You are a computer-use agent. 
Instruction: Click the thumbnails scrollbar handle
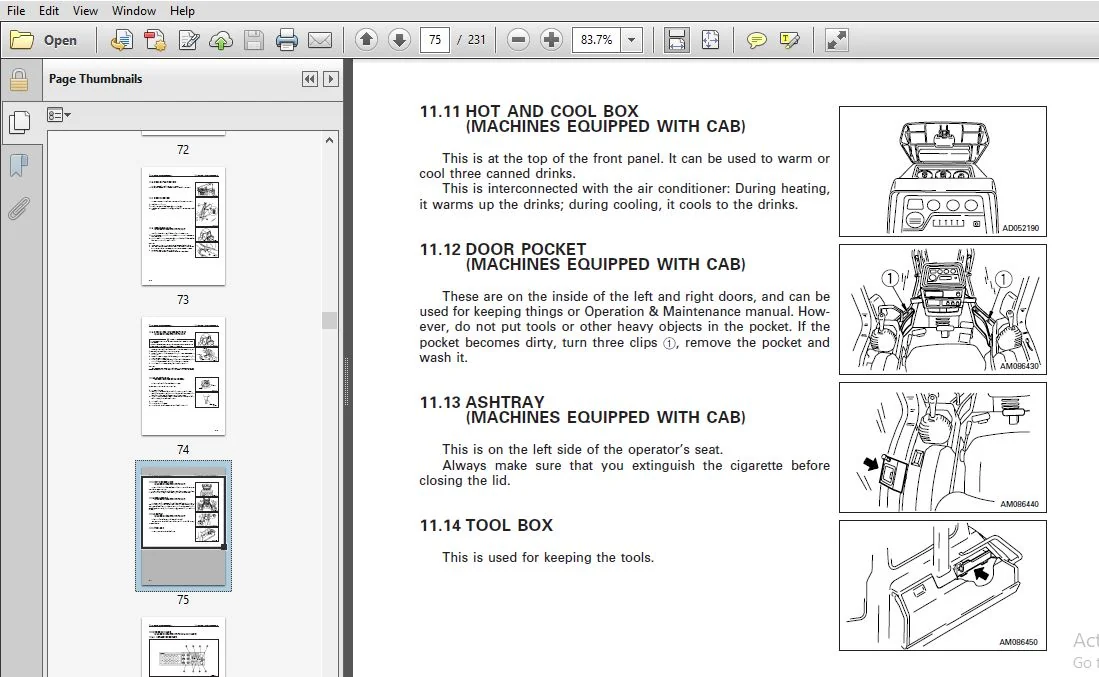click(x=329, y=320)
